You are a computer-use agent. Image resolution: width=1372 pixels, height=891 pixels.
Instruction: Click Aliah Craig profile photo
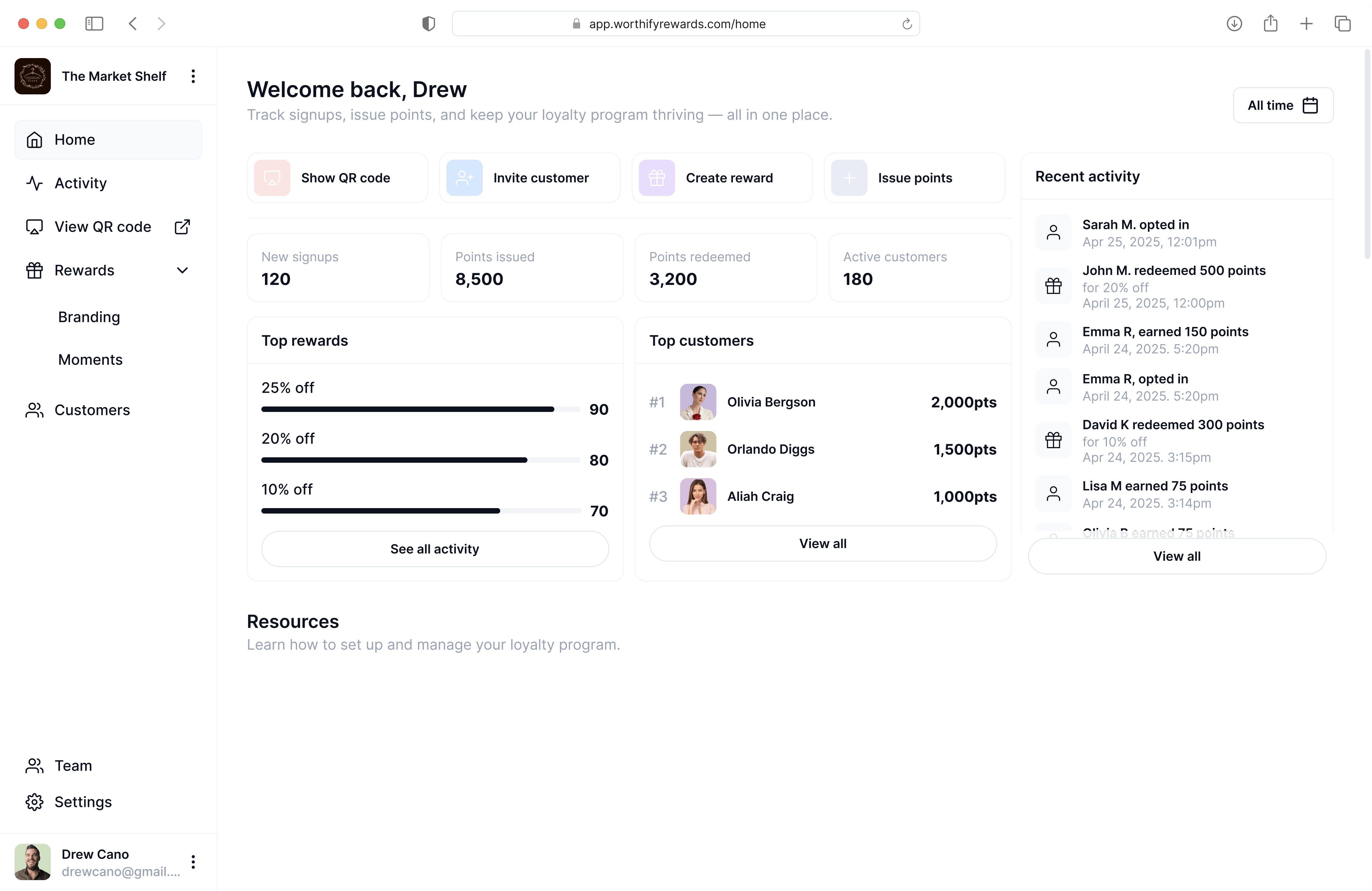point(698,496)
